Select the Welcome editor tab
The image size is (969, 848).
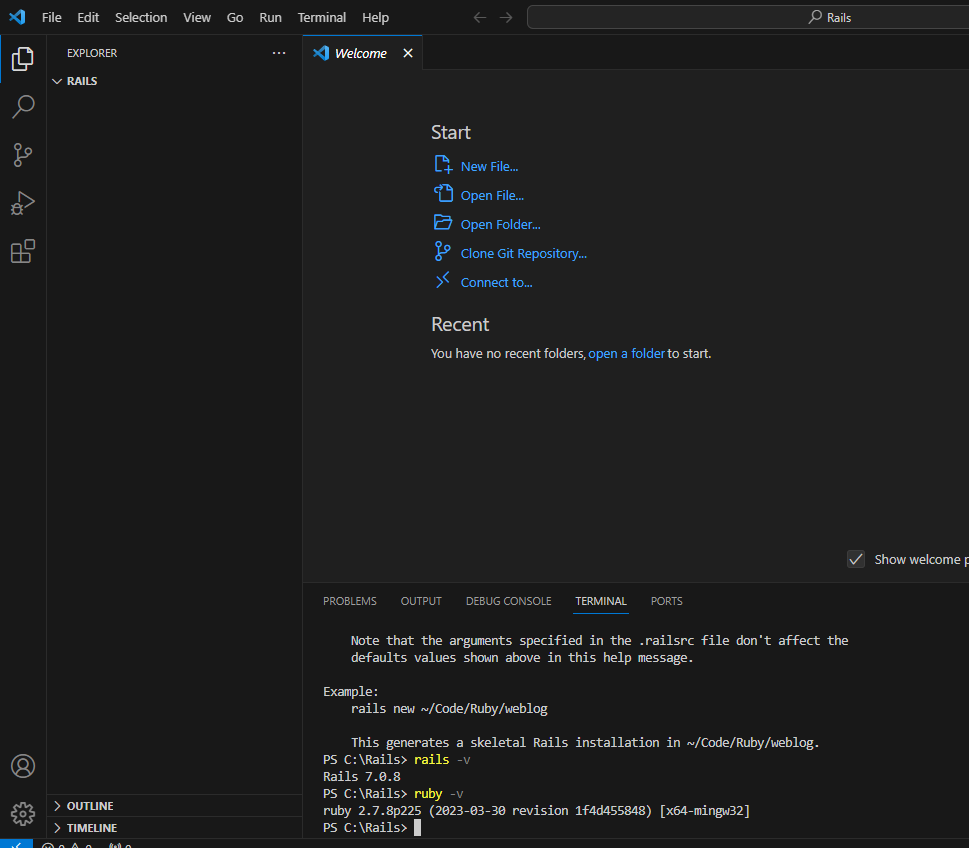361,53
